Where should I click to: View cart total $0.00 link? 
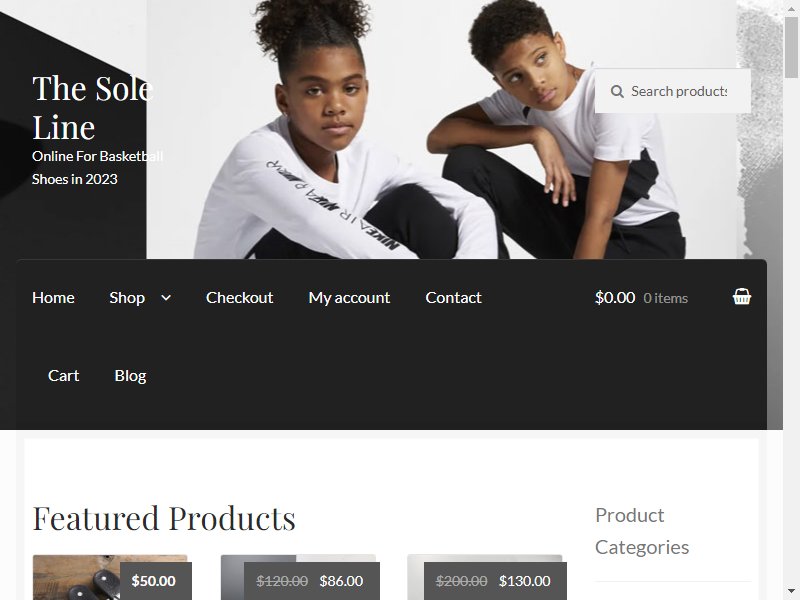tap(615, 297)
